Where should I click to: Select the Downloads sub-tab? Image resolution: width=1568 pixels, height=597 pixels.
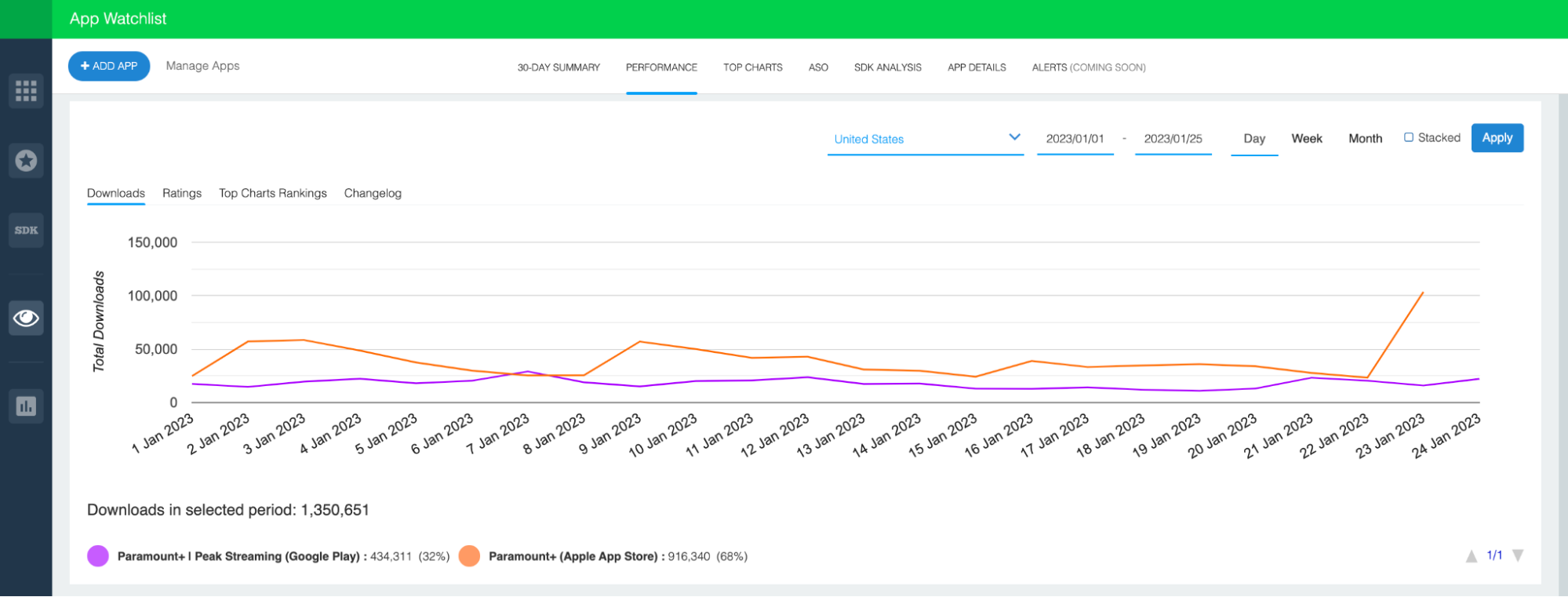pos(116,193)
